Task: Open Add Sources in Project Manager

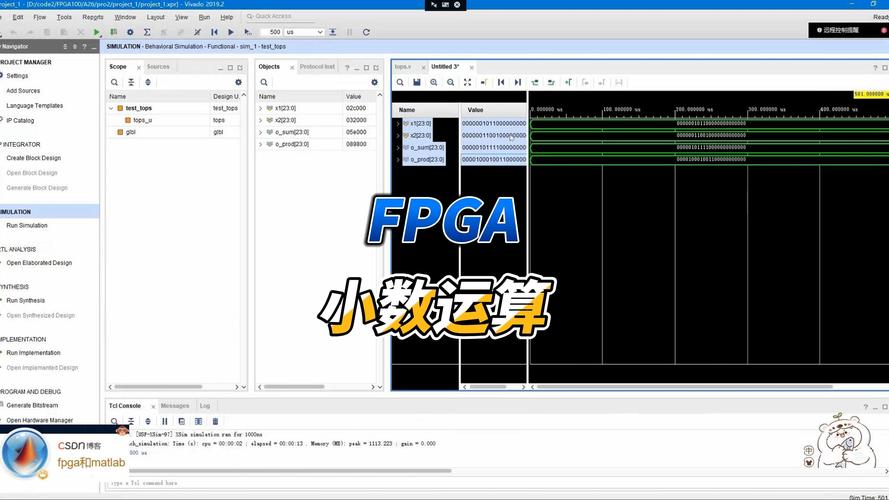Action: coord(23,91)
